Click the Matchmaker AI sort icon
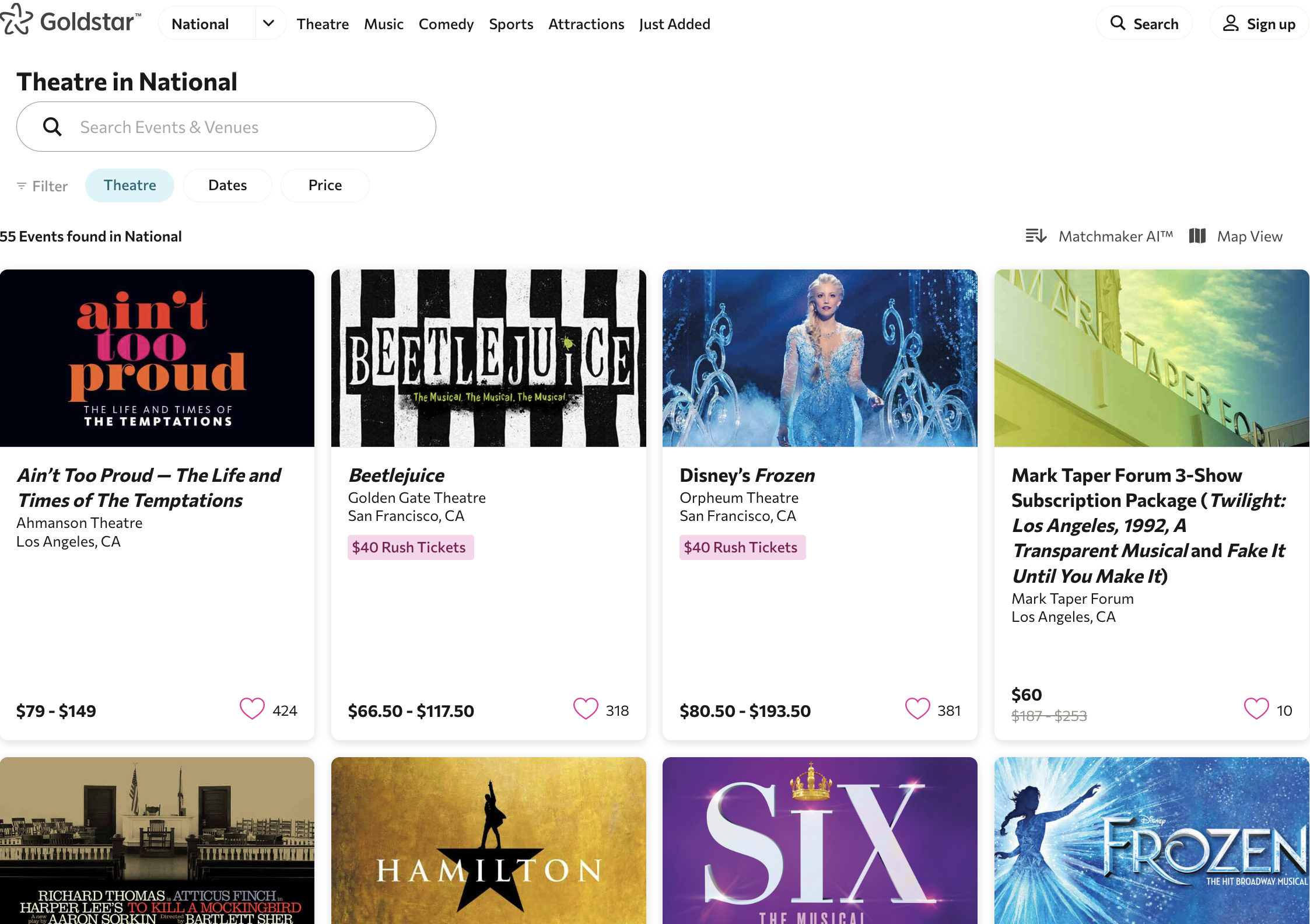 pyautogui.click(x=1036, y=236)
